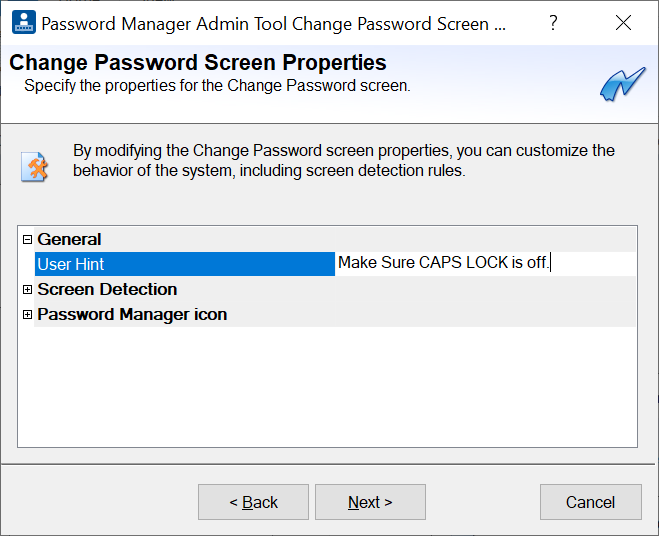Expand the Password Manager icon section

[x=27, y=315]
